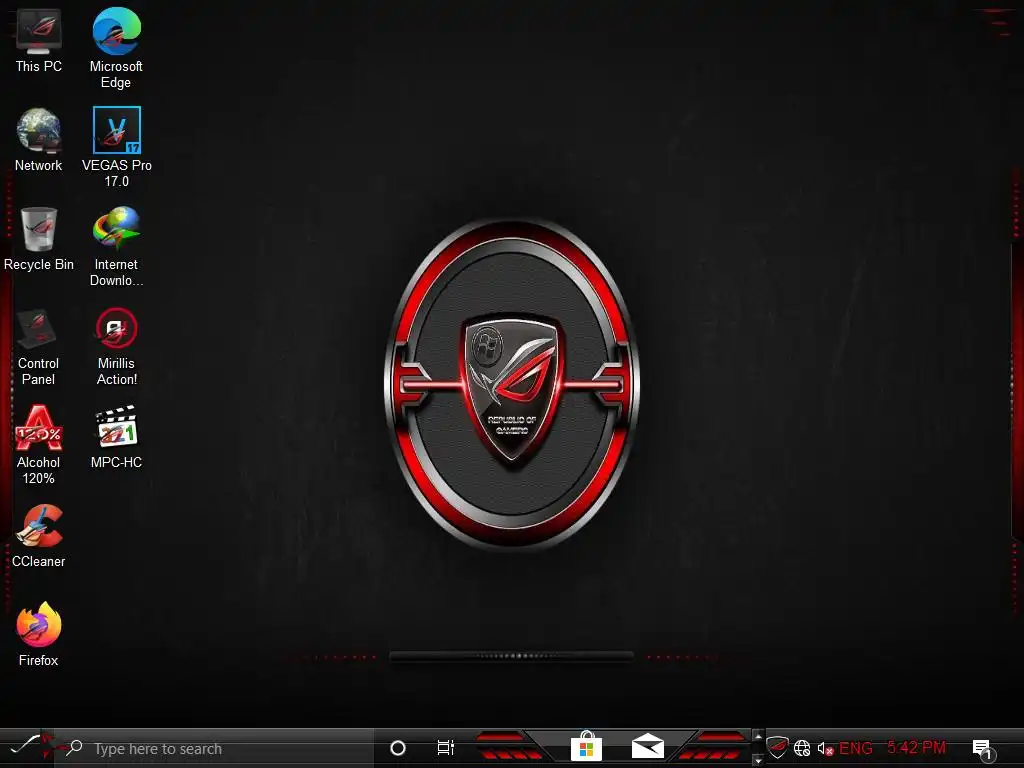
Task: Open the This PC desktop icon
Action: 39,40
